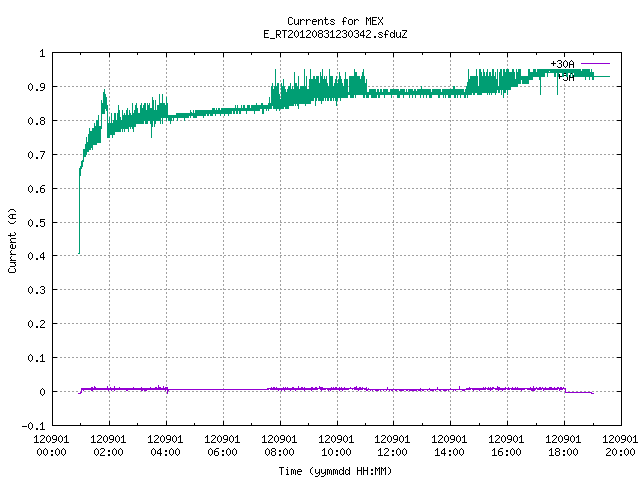
Task: Click y-axis tick value '-0.1'
Action: coord(33,426)
